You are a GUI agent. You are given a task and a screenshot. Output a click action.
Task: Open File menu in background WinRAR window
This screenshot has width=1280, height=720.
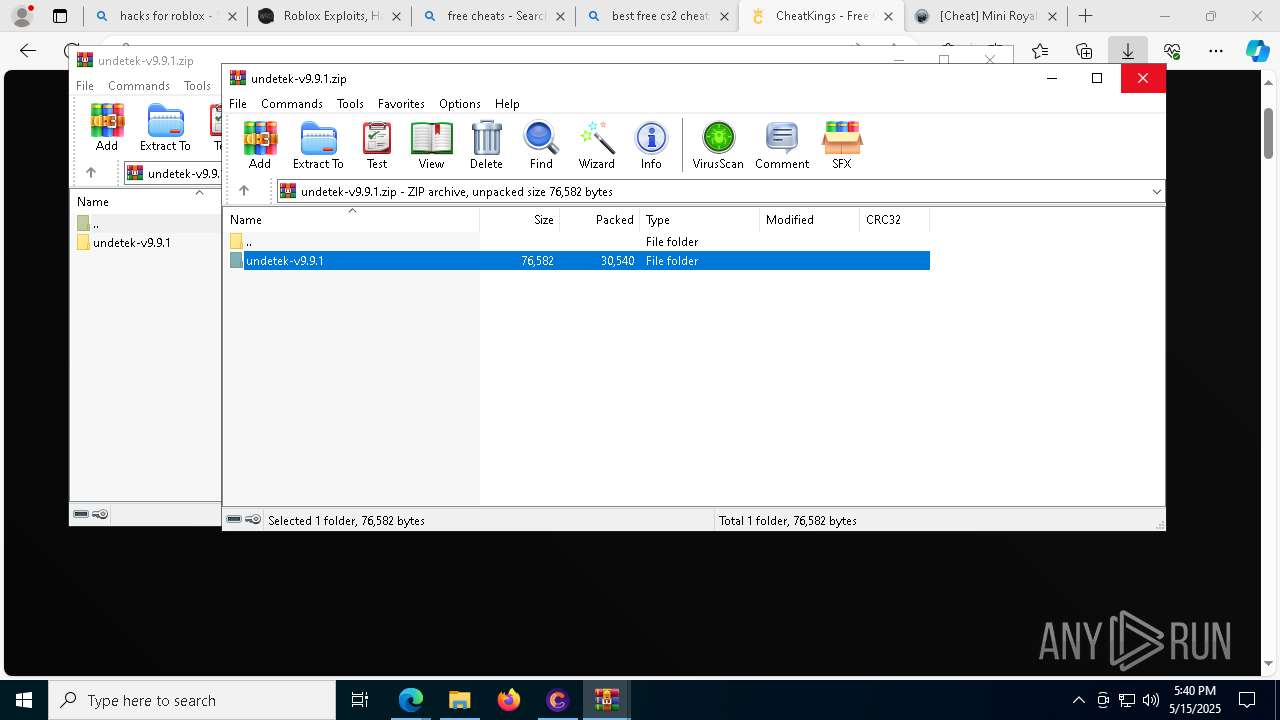click(x=85, y=86)
